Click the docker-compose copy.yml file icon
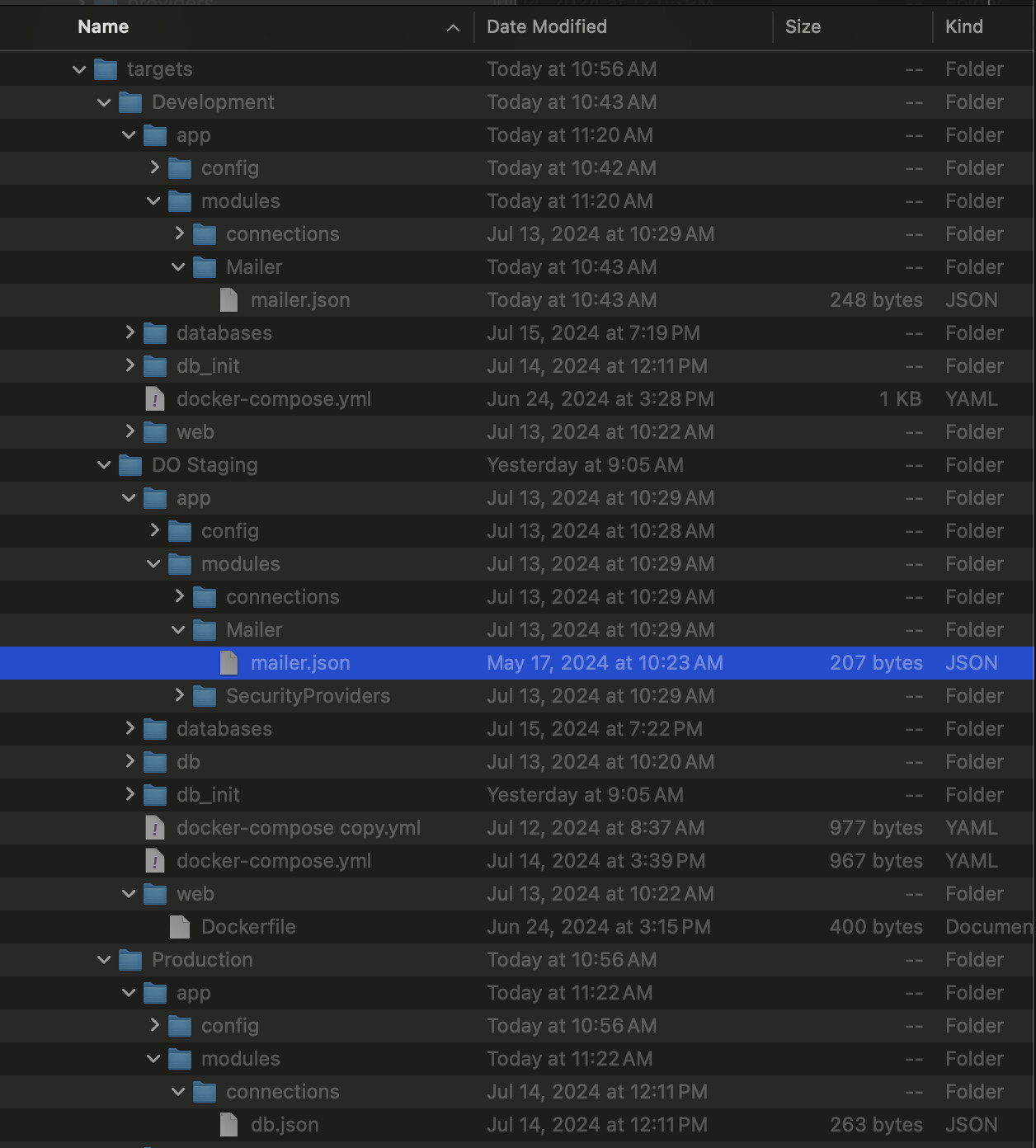Viewport: 1036px width, 1148px height. tap(155, 828)
